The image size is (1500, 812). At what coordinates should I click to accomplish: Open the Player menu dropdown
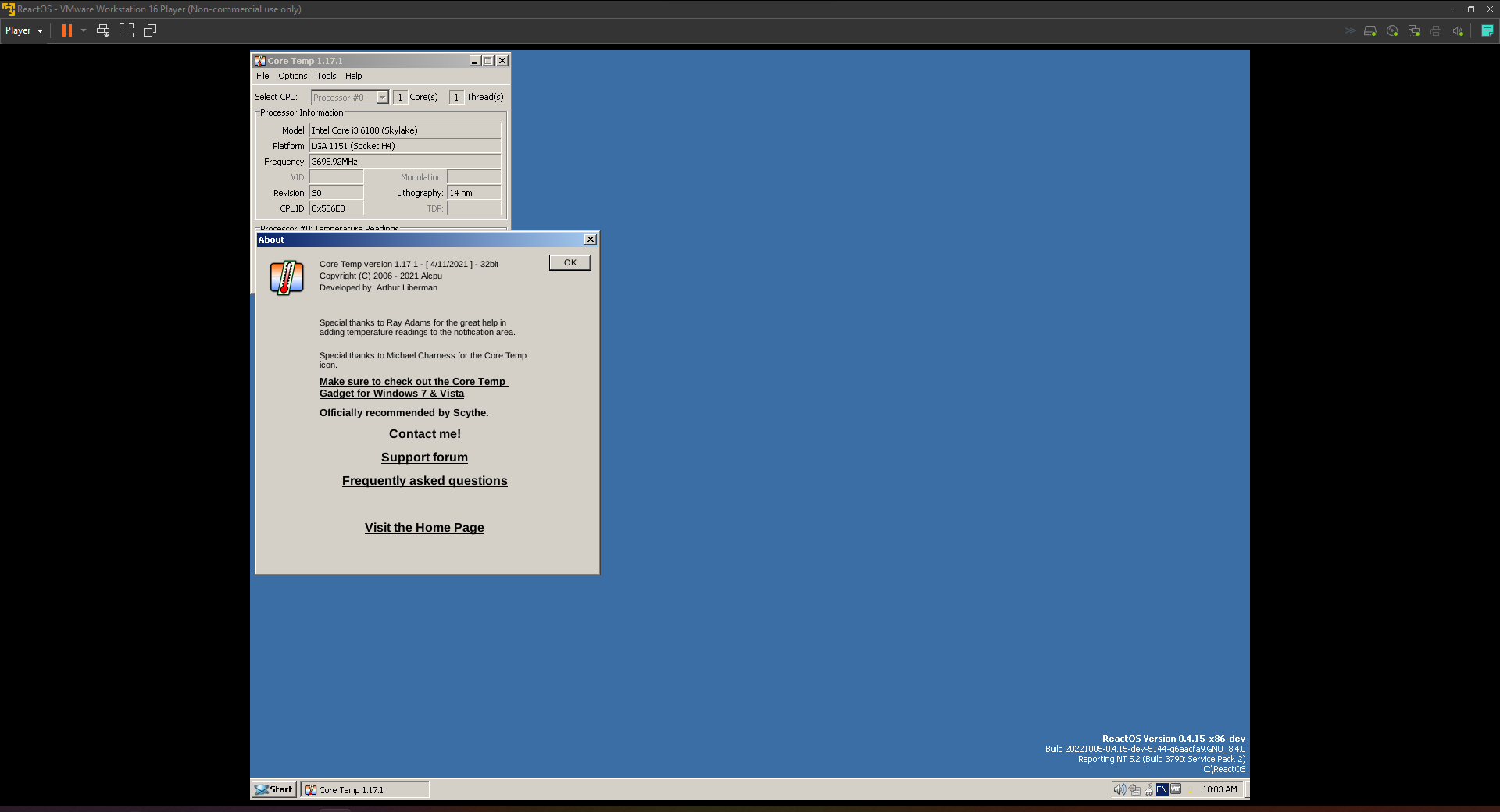click(23, 30)
